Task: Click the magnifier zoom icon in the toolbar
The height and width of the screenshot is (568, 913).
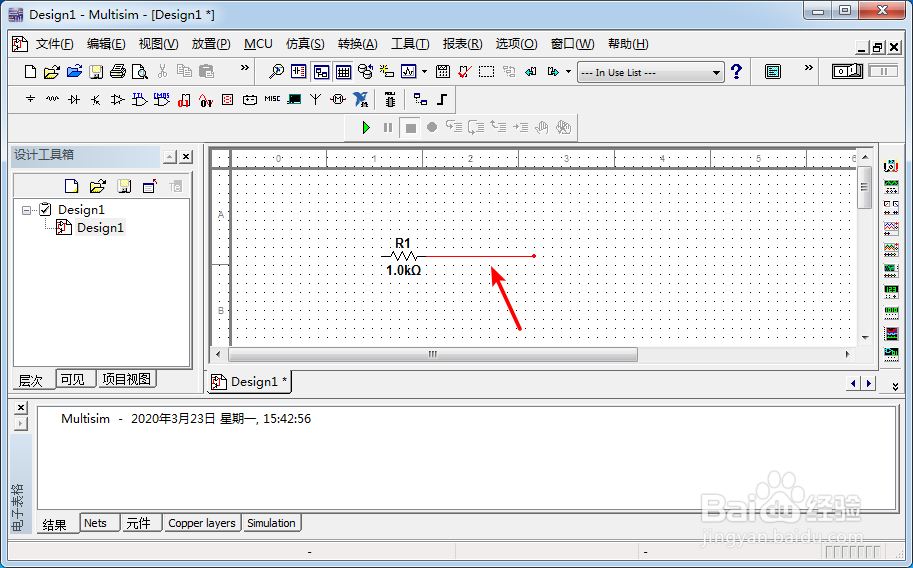Action: 276,72
